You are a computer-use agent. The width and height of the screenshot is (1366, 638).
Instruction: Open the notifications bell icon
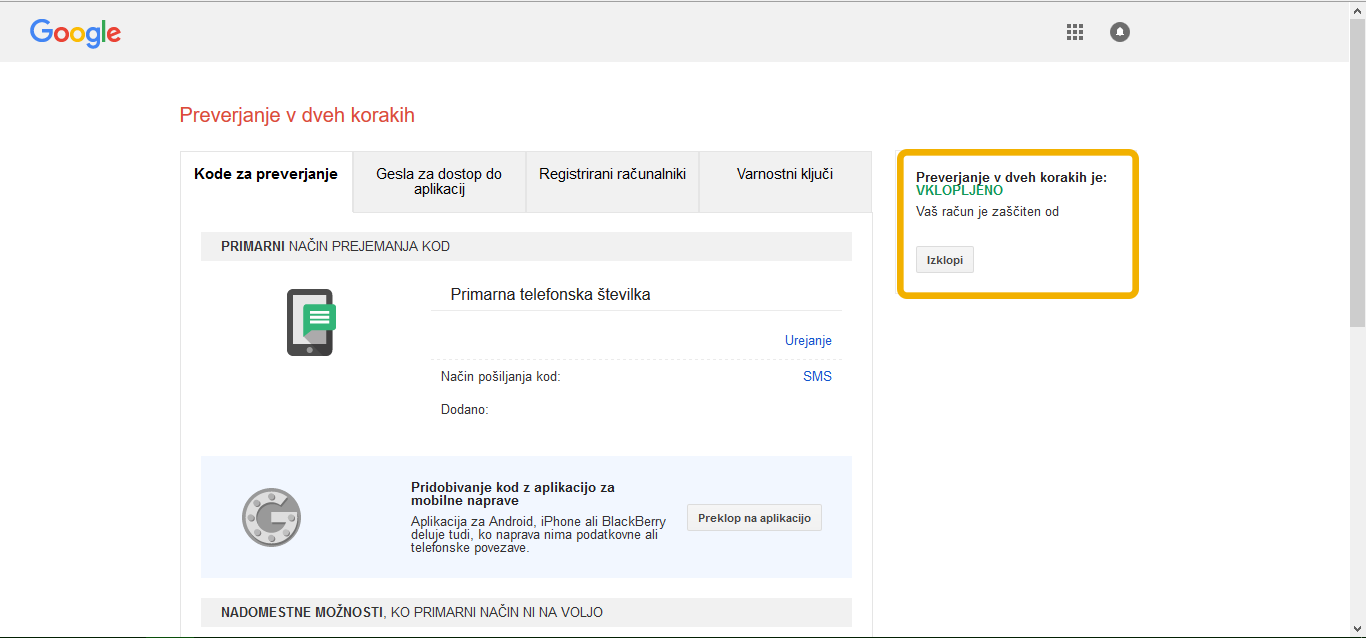pyautogui.click(x=1120, y=32)
